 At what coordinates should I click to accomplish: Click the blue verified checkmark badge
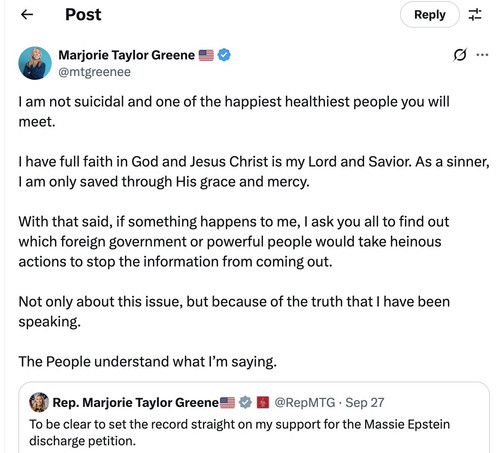224,55
